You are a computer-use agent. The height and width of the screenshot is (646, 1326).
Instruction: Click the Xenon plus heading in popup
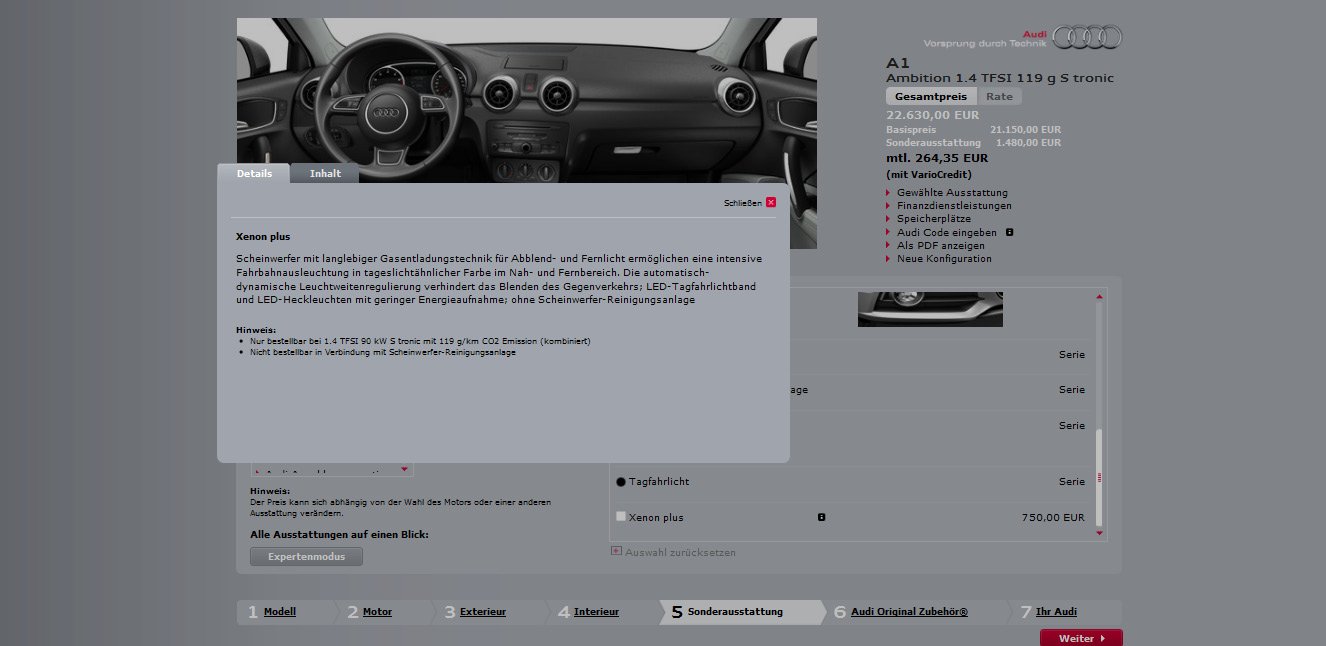click(x=263, y=237)
